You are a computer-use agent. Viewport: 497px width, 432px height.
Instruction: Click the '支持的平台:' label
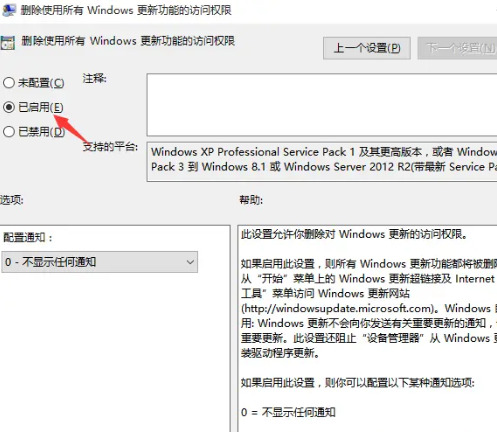110,146
